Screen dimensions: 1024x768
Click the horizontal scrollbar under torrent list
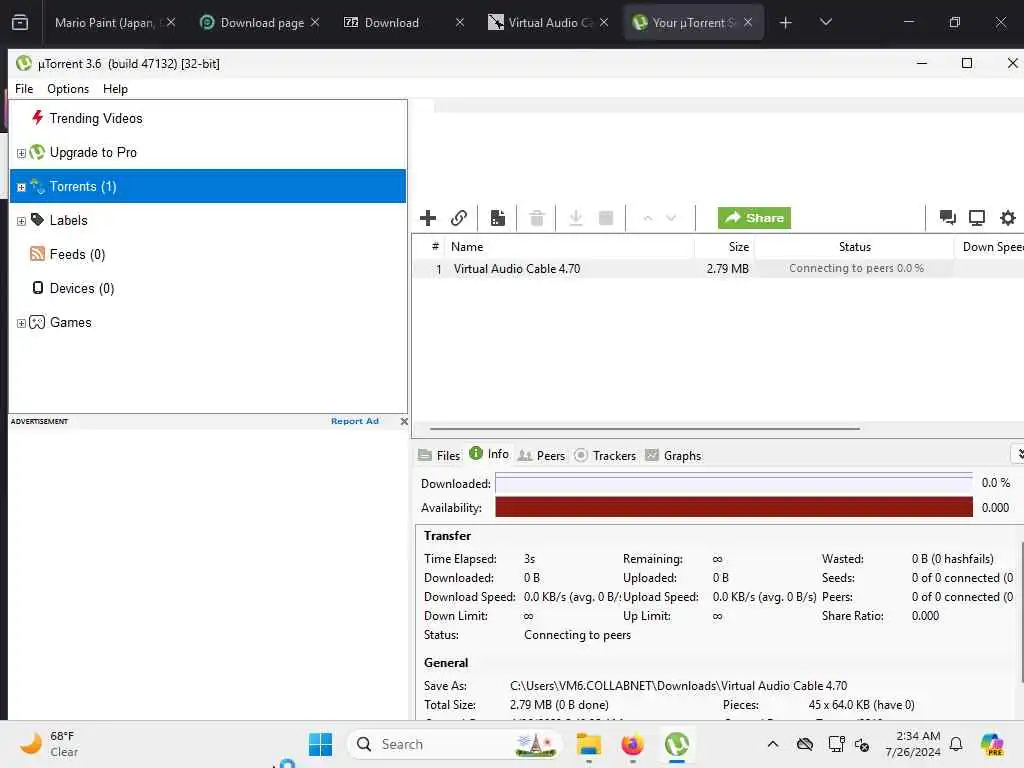pyautogui.click(x=645, y=429)
